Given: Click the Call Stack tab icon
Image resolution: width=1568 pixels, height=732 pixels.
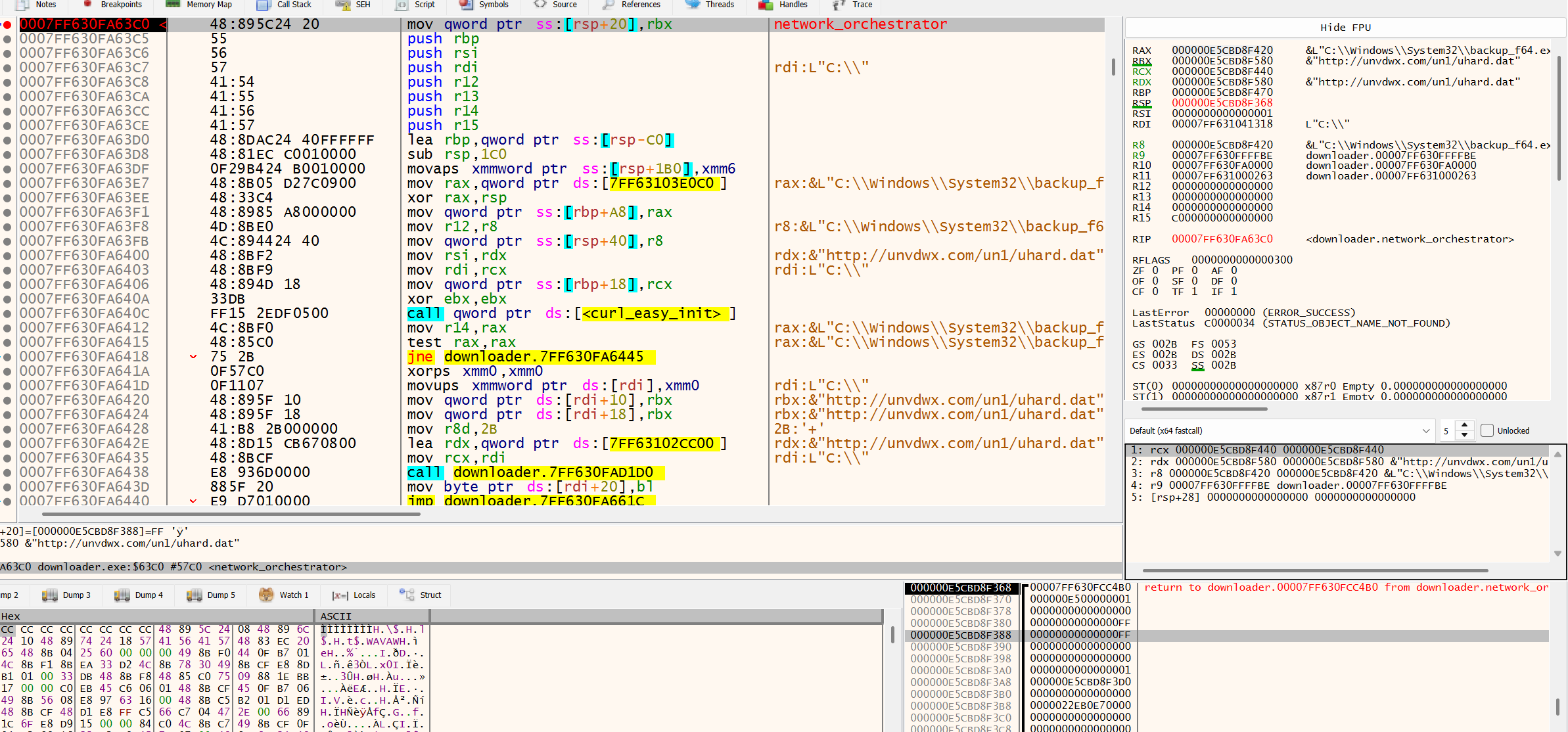Looking at the screenshot, I should click(264, 5).
